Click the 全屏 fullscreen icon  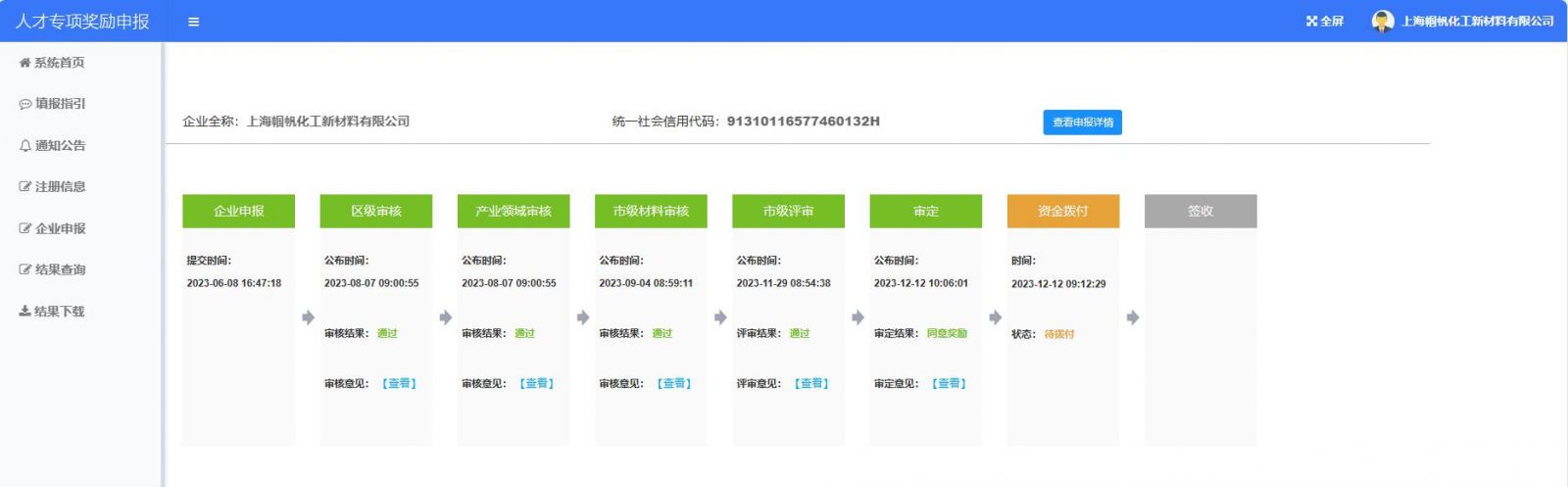(x=1312, y=21)
